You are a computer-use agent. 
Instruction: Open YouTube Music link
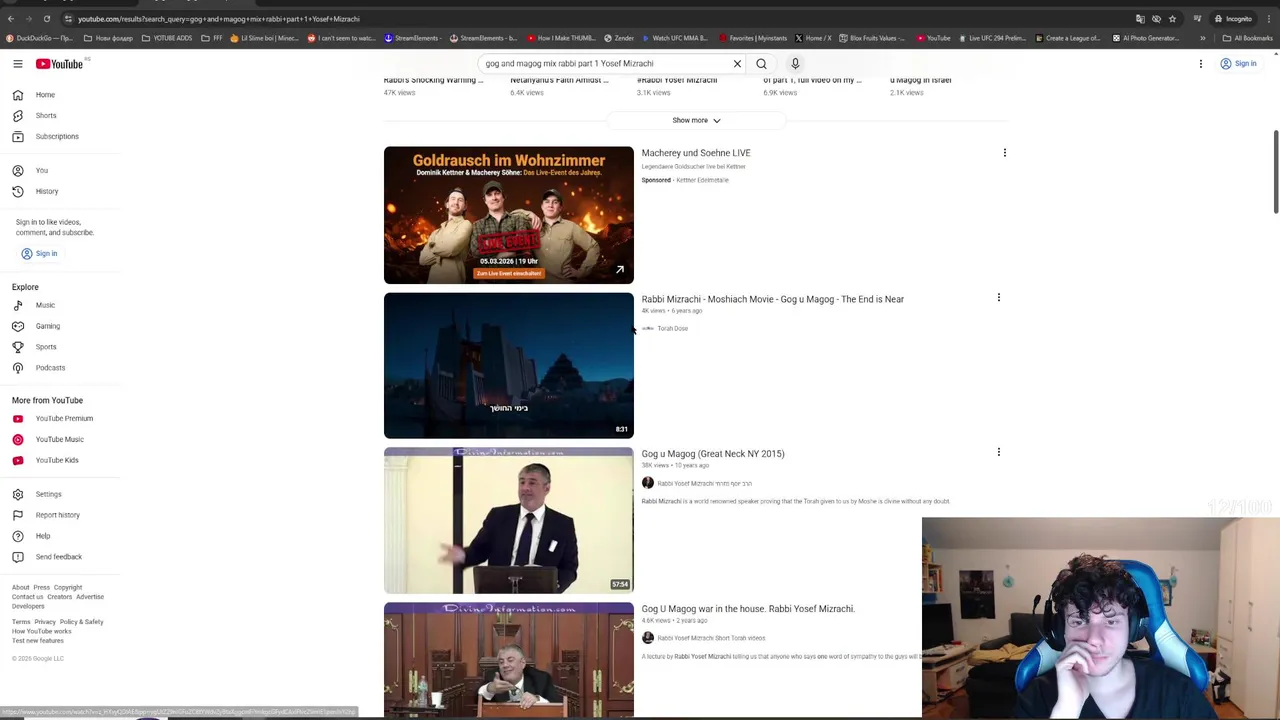60,440
